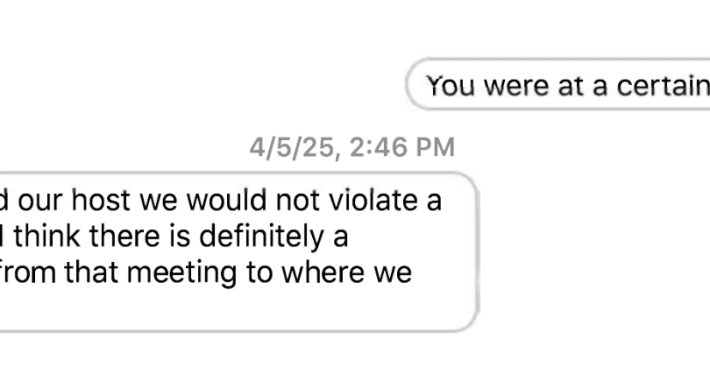Click the date "4/5/25" in the timestamp

click(292, 148)
